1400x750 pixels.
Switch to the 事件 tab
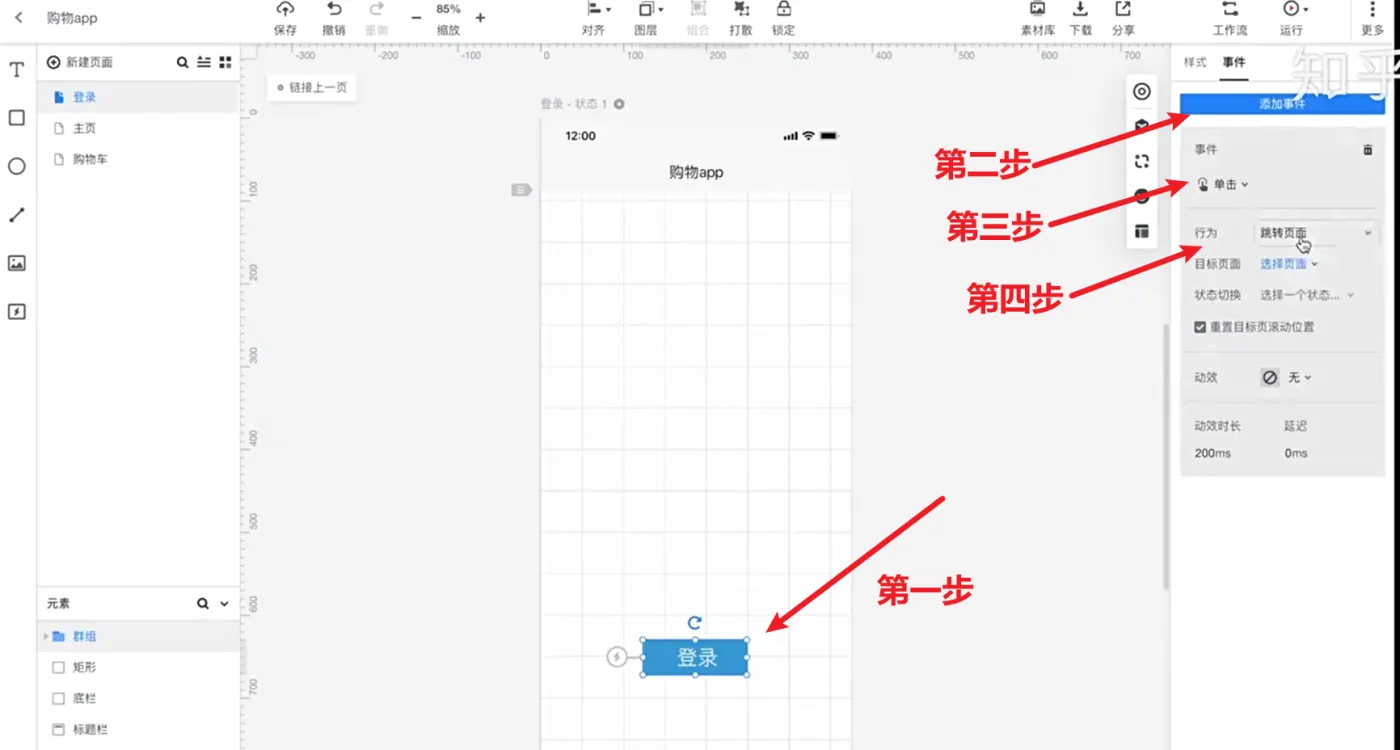click(x=1234, y=62)
